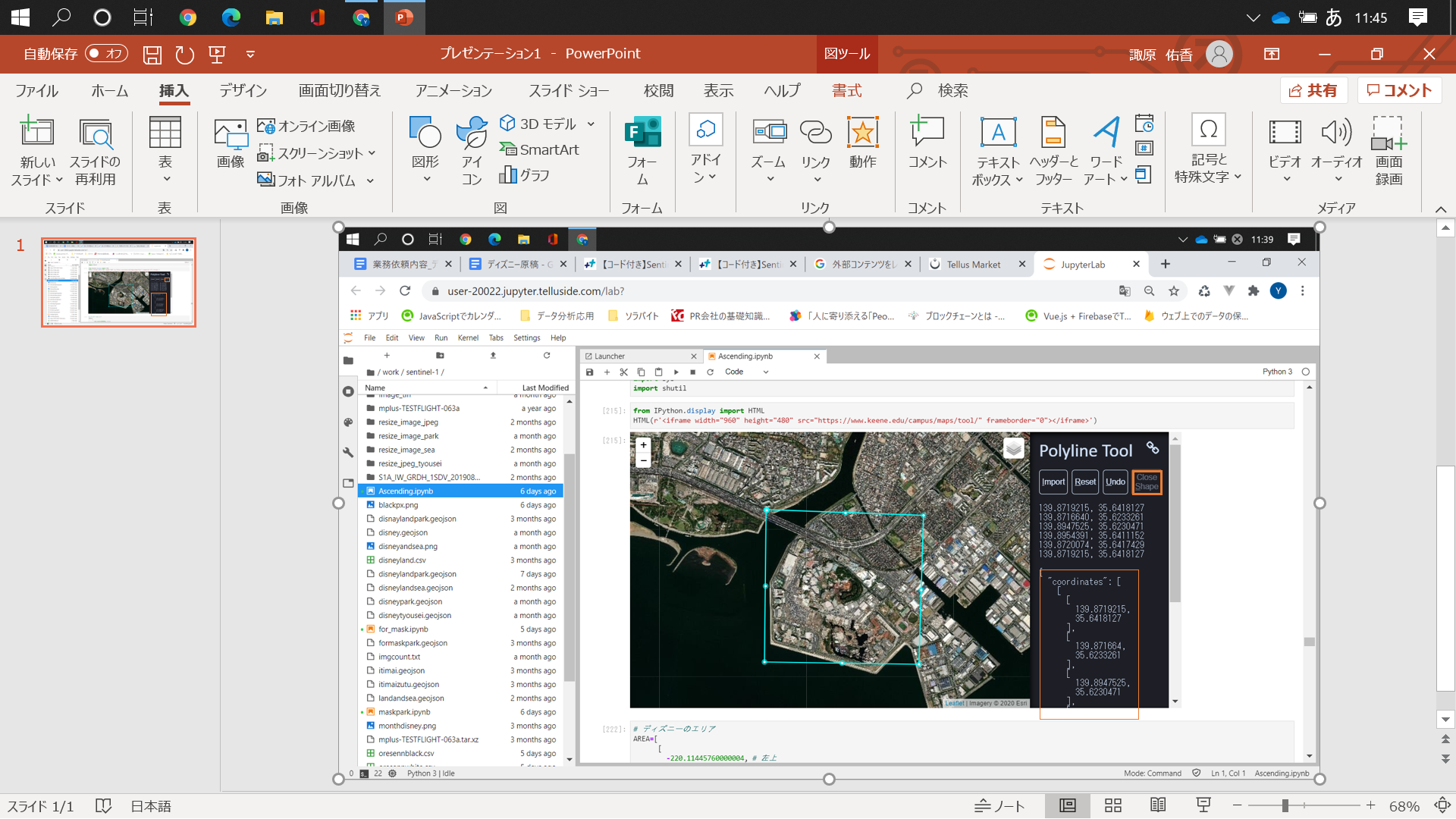This screenshot has width=1456, height=819.
Task: Click the 68% zoom level
Action: pyautogui.click(x=1404, y=806)
